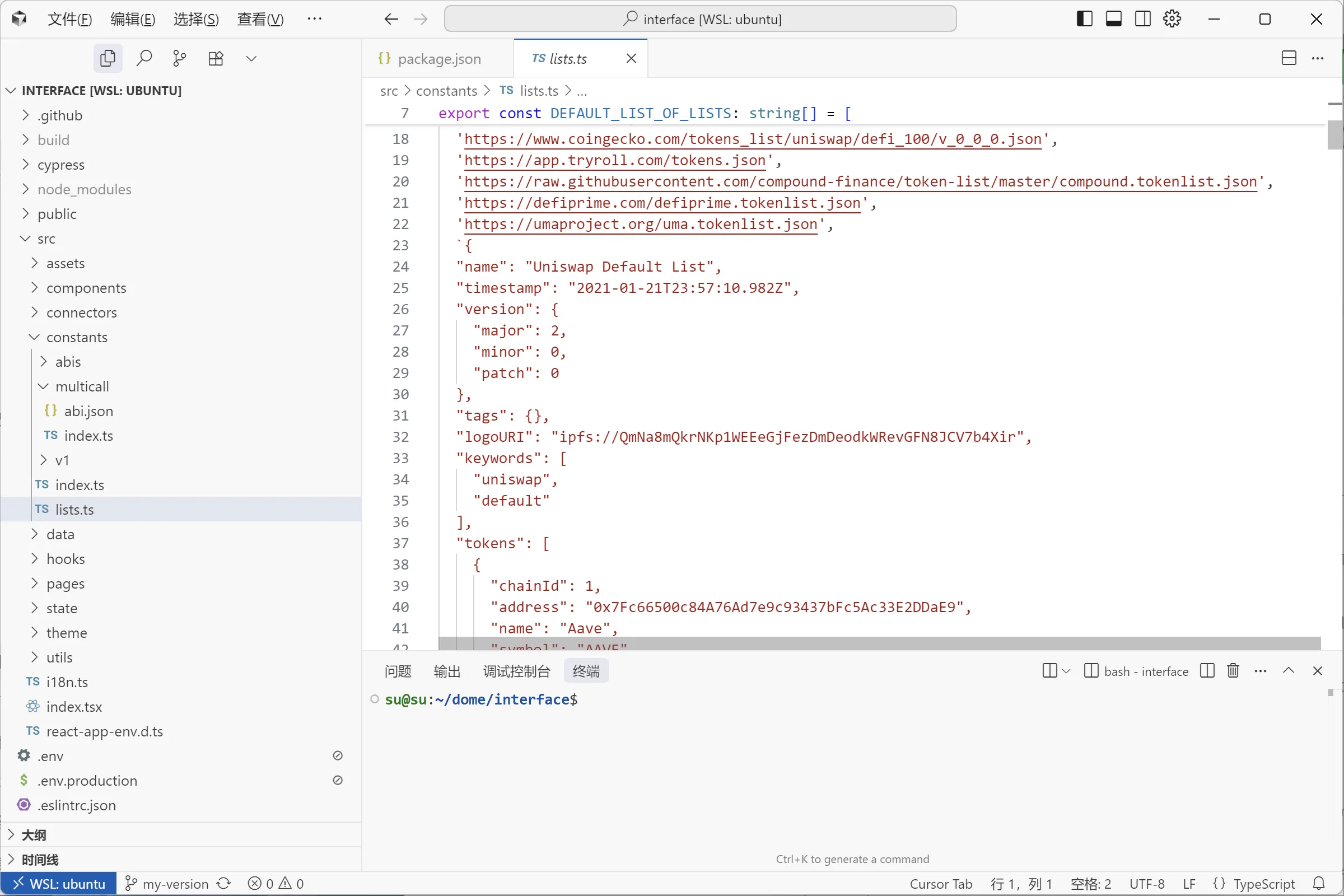Click the command center search field

click(700, 19)
